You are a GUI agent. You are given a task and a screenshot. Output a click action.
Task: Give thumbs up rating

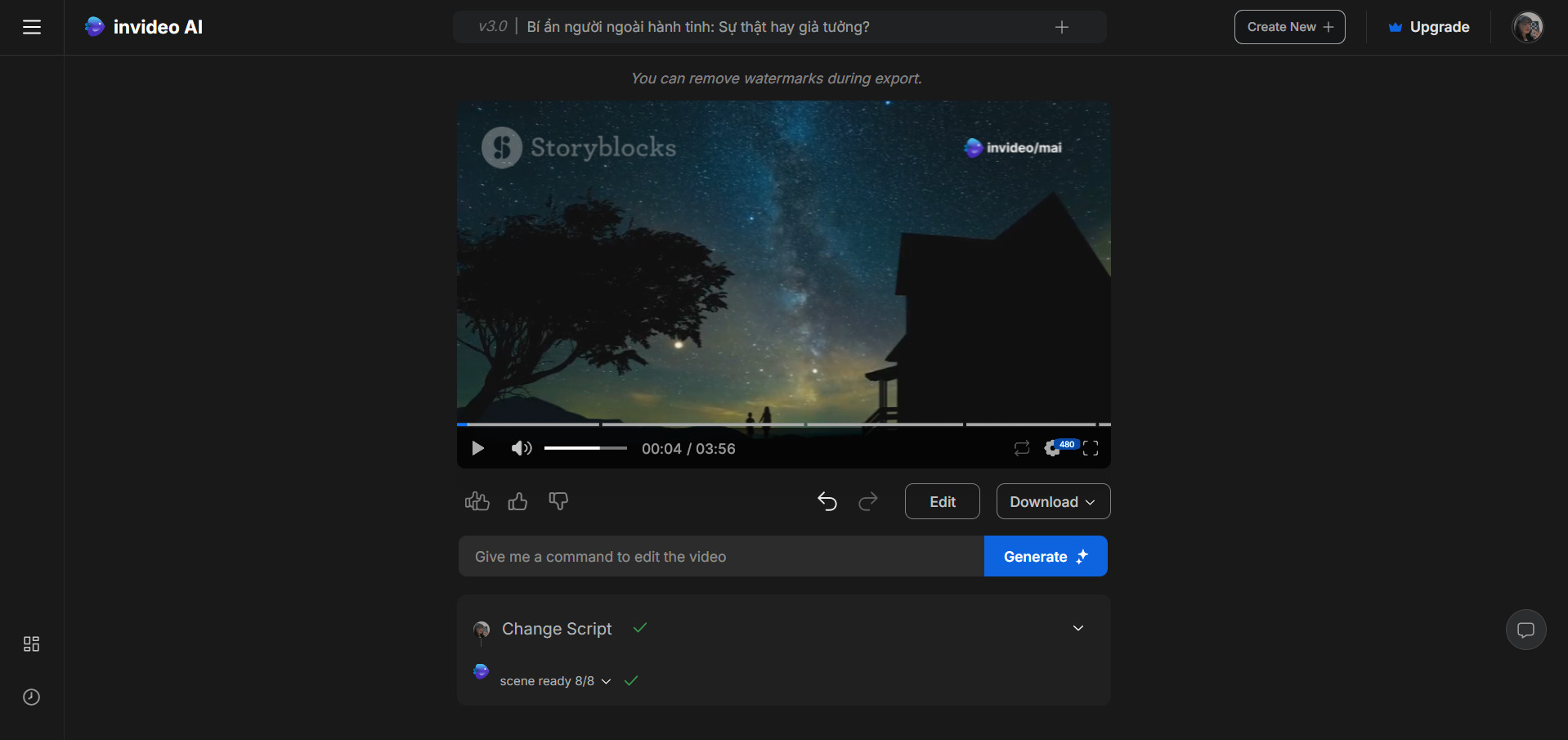[517, 501]
